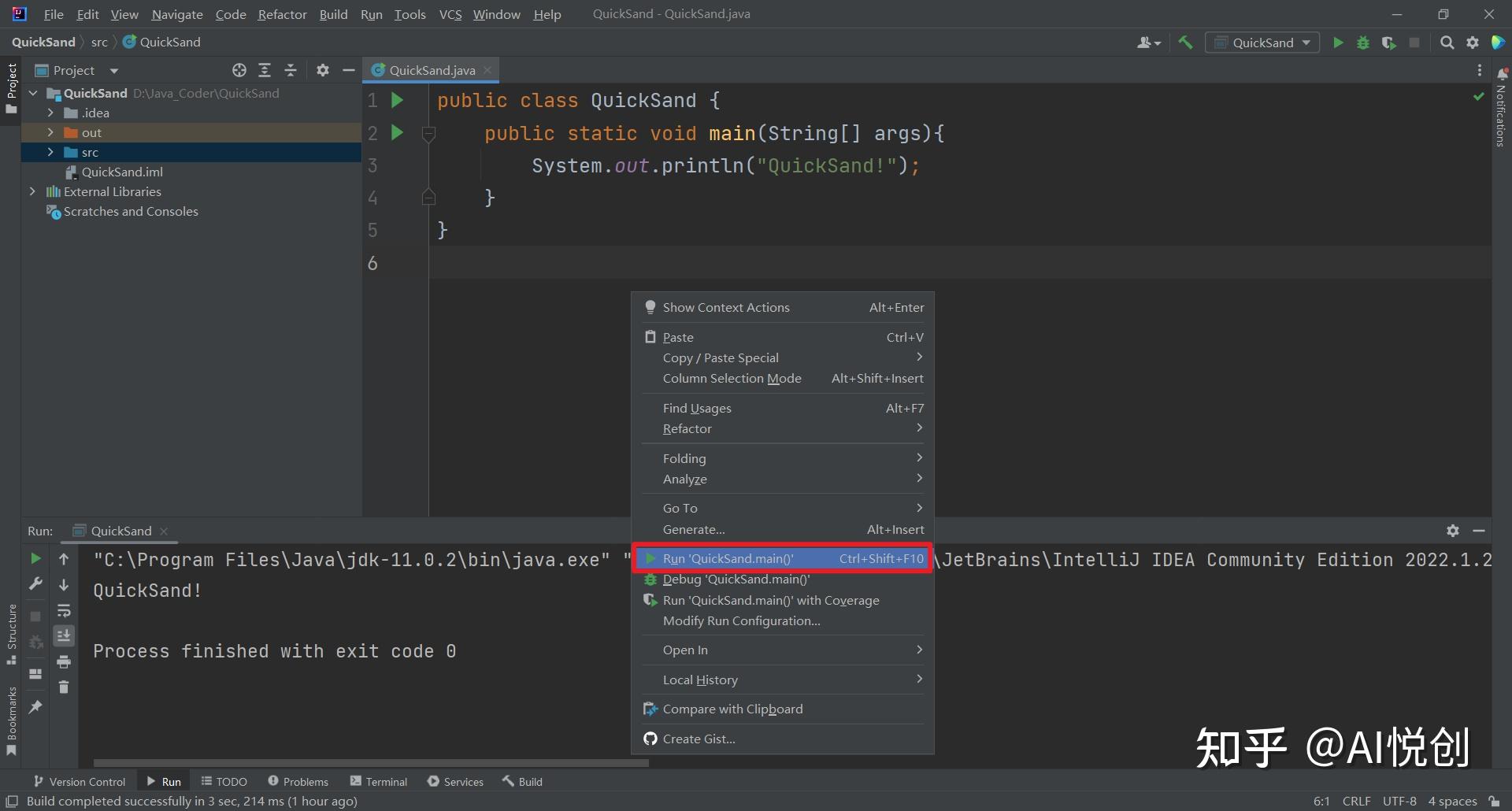Open IDE settings gear in top toolbar
Image resolution: width=1512 pixels, height=811 pixels.
pyautogui.click(x=1473, y=43)
